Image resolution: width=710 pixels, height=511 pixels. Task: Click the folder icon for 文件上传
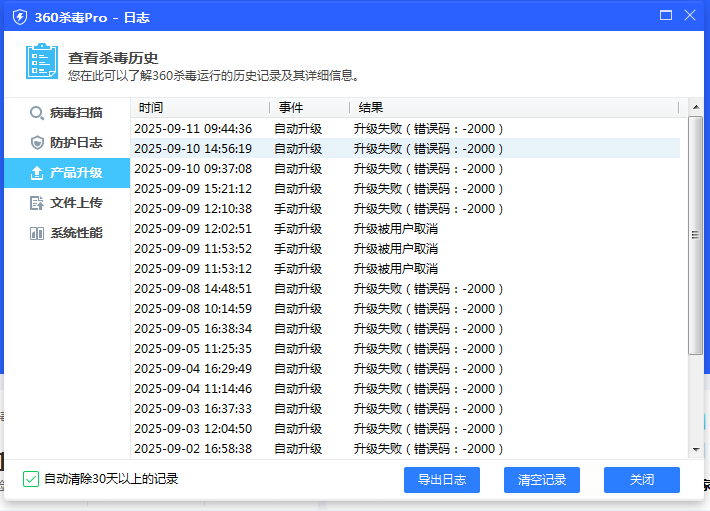coord(37,203)
